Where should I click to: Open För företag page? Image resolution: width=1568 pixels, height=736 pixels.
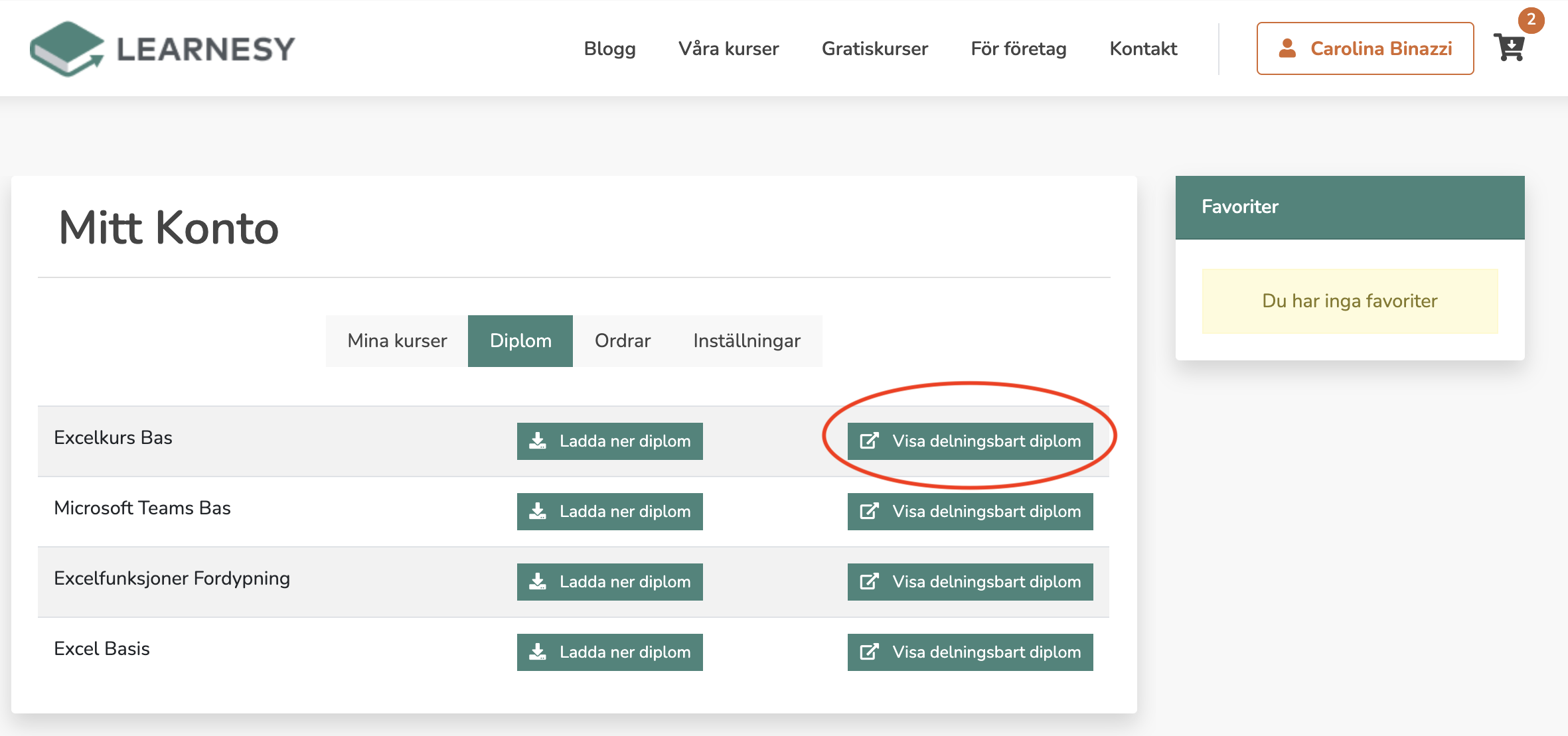pyautogui.click(x=1018, y=48)
